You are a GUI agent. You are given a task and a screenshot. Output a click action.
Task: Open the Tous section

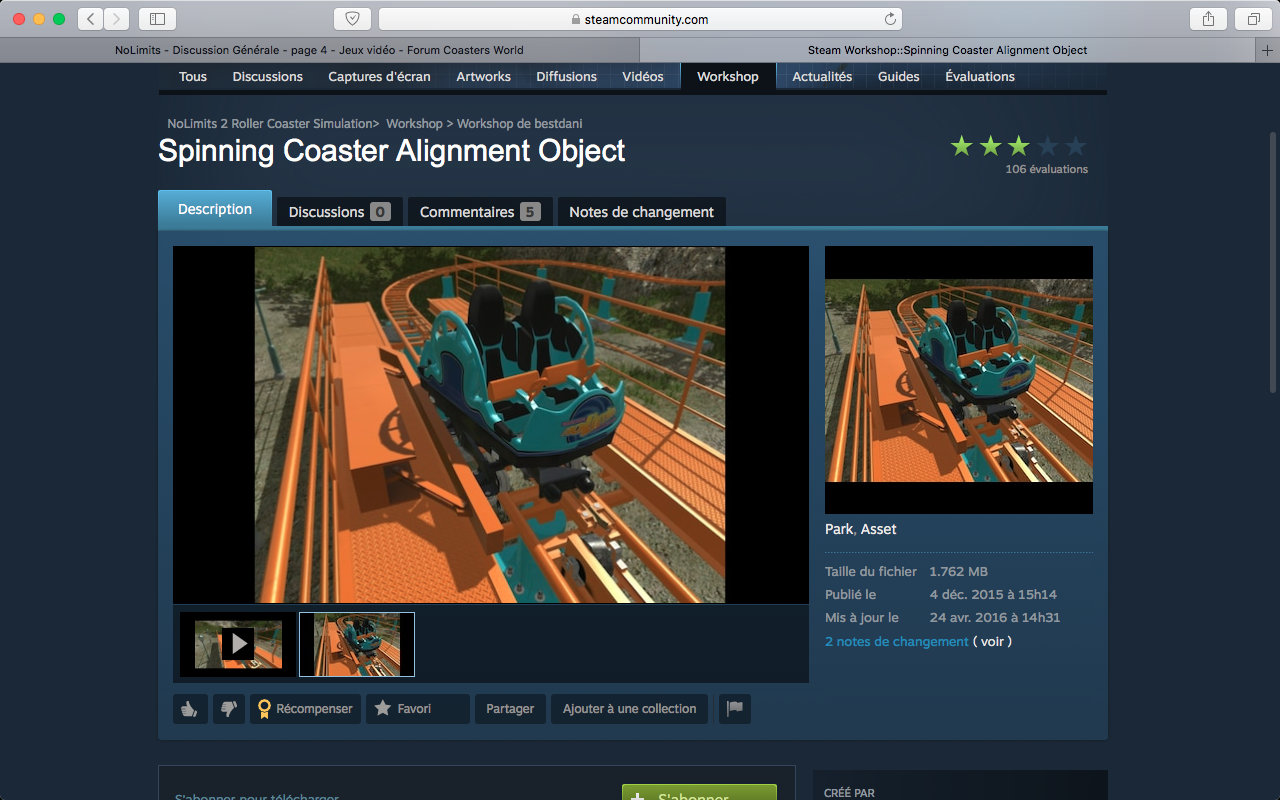pyautogui.click(x=193, y=77)
